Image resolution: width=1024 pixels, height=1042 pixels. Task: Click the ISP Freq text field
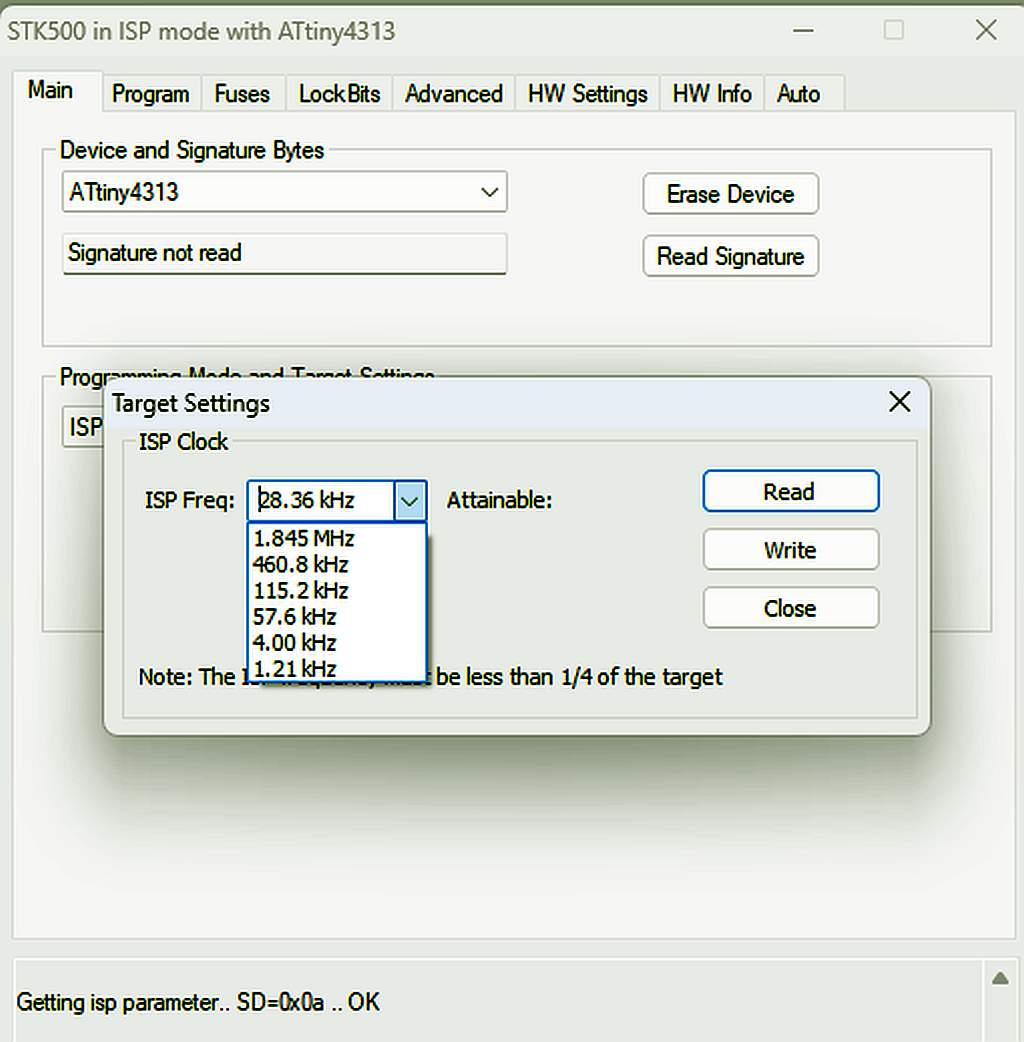320,500
